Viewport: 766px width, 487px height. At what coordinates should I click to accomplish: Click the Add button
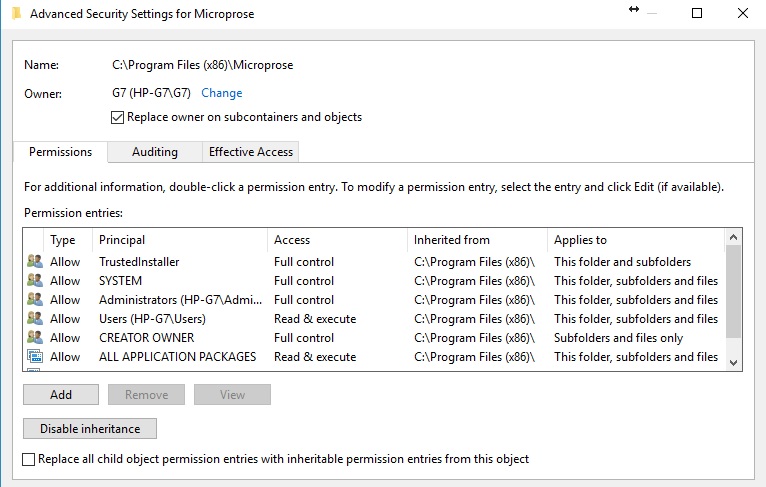click(61, 395)
